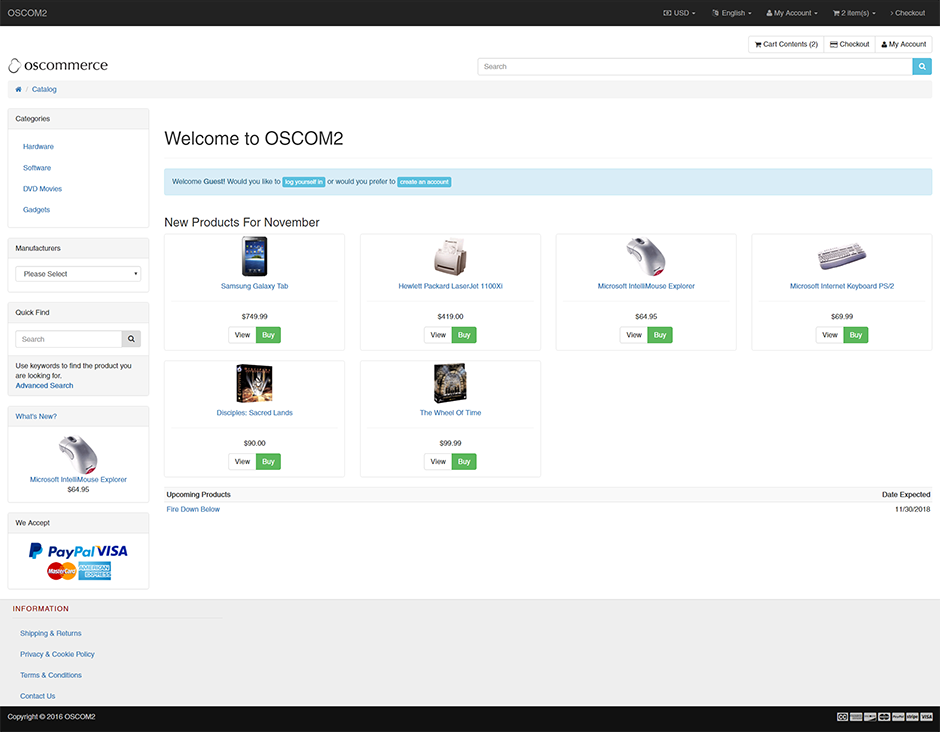The height and width of the screenshot is (732, 940).
Task: Click the 'create an account' button
Action: (424, 182)
